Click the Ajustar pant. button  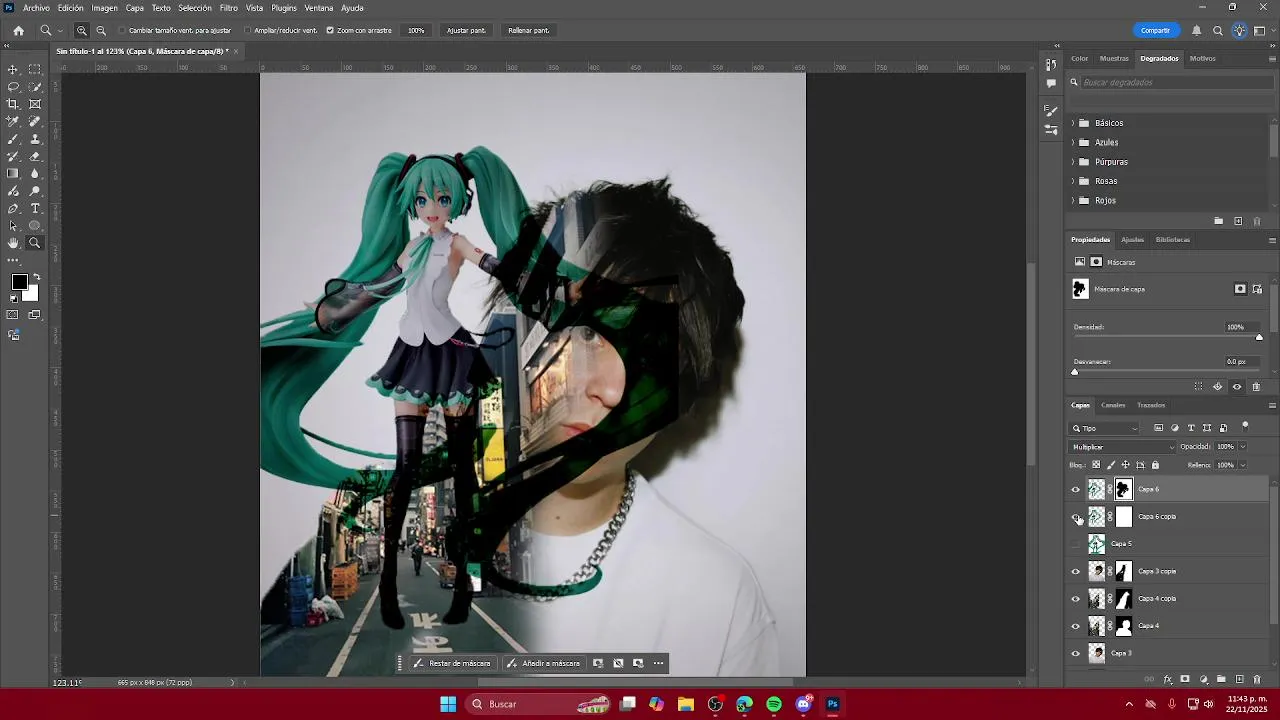pos(466,30)
